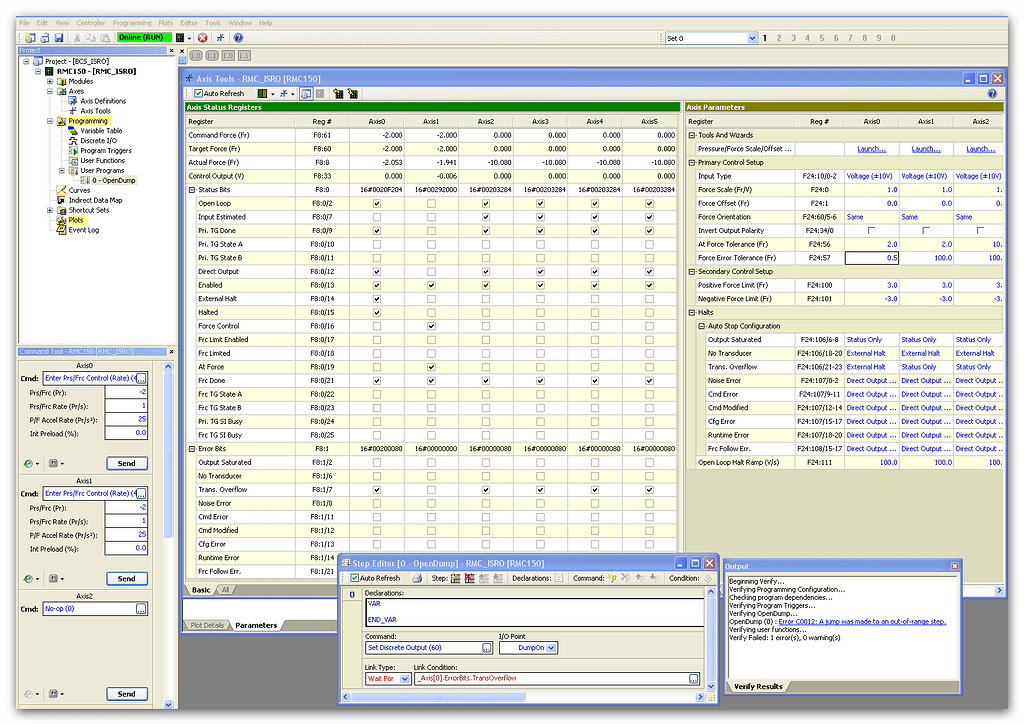Open the Event Log via lightning toolbar icon
Screen dimensions: 1024x724
(x=222, y=36)
